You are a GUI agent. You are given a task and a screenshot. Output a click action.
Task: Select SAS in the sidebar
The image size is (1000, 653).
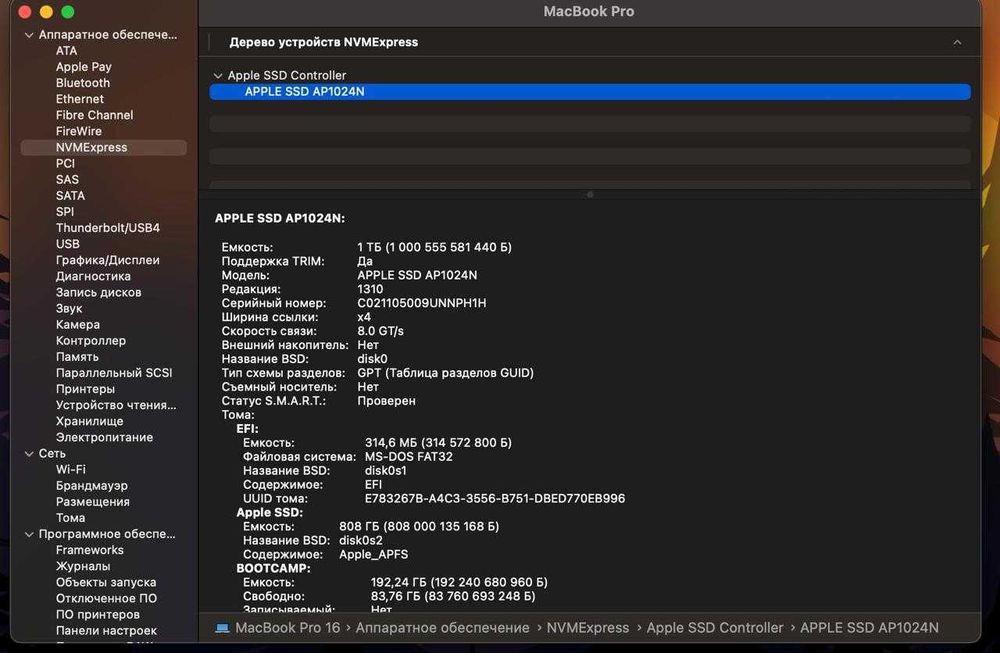tap(67, 180)
